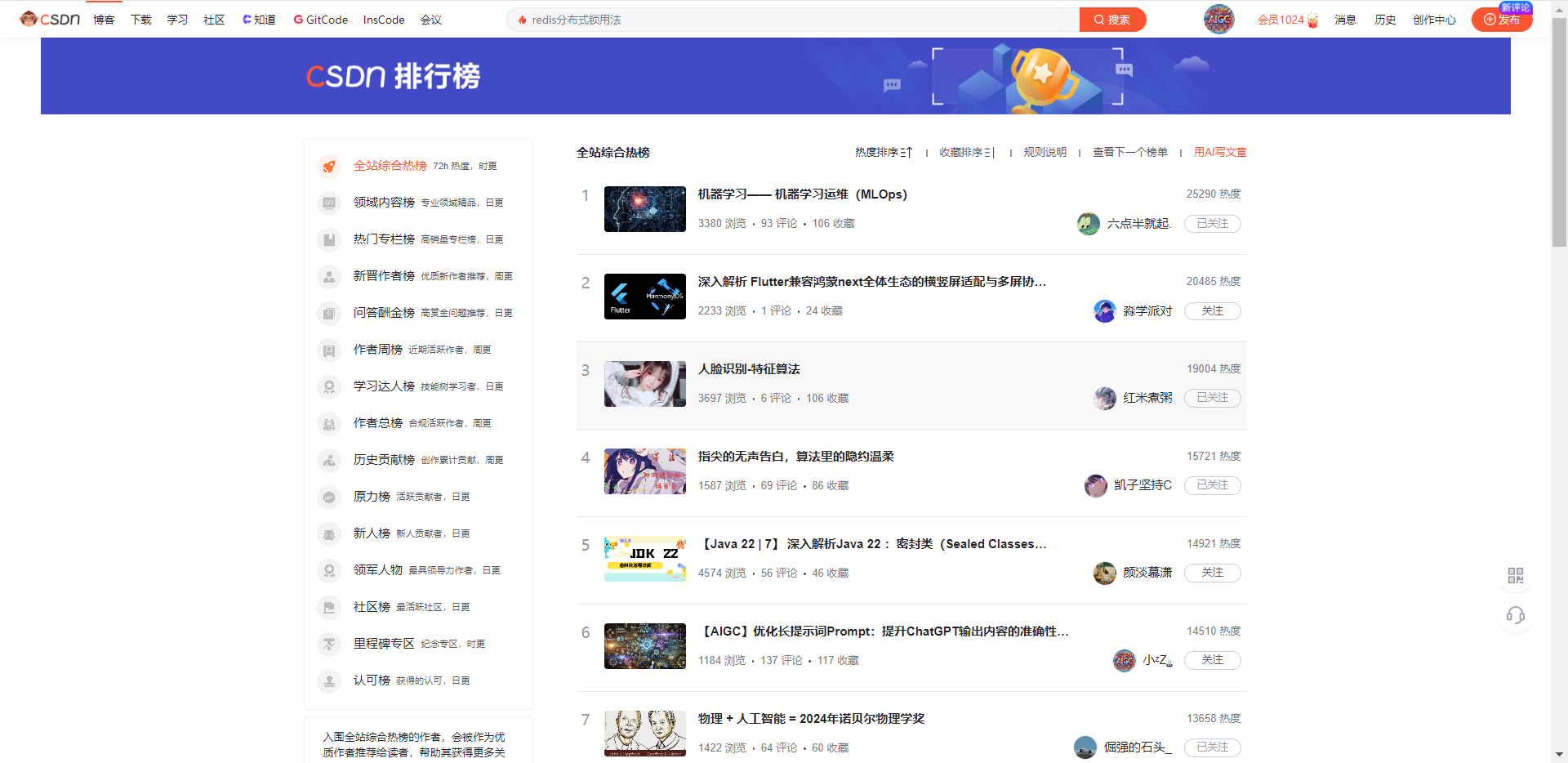Image resolution: width=1568 pixels, height=763 pixels.
Task: Open author avatar of 淼学派对
Action: click(x=1105, y=311)
